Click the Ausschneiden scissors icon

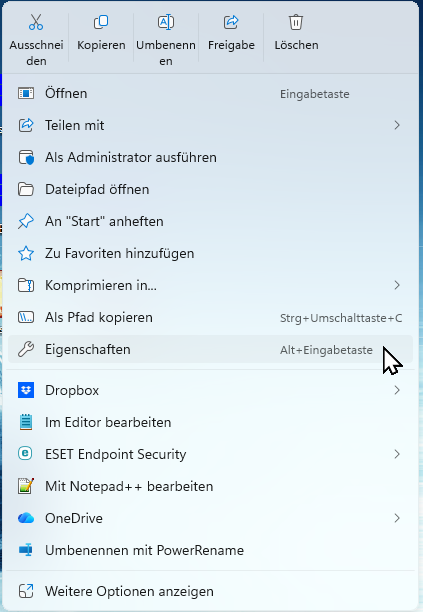point(36,22)
